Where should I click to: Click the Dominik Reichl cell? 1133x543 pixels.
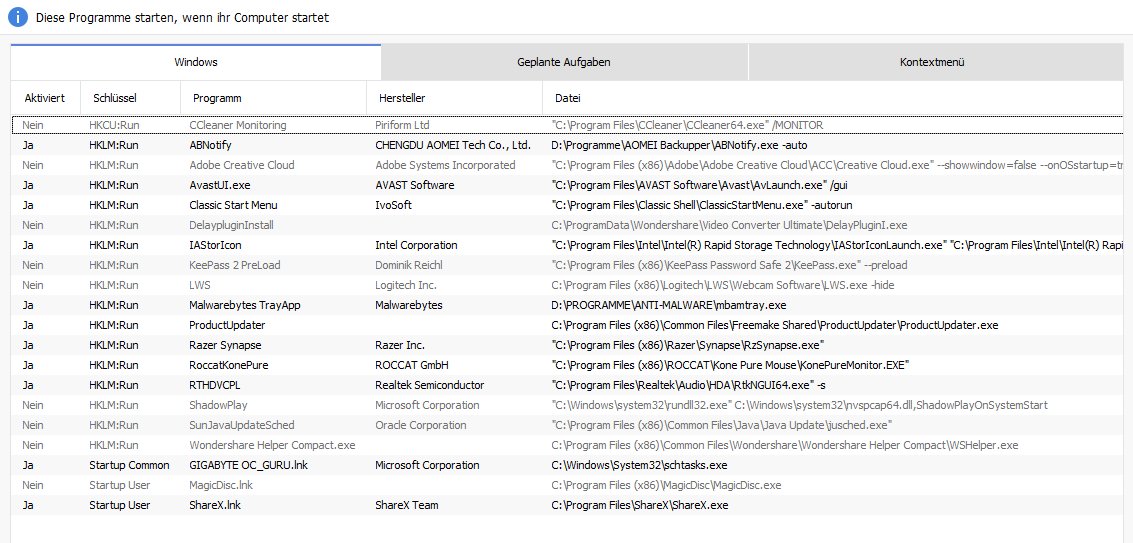pos(408,265)
